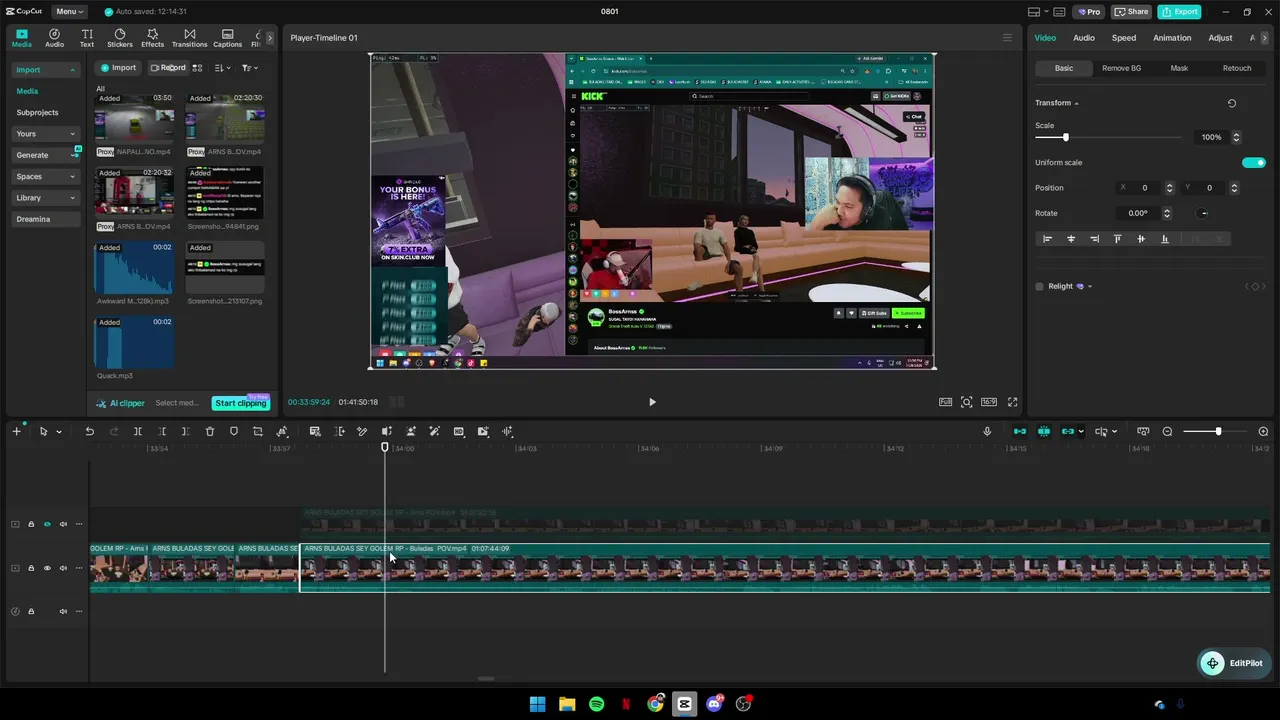1280x720 pixels.
Task: Open the Menu dropdown
Action: pyautogui.click(x=68, y=12)
